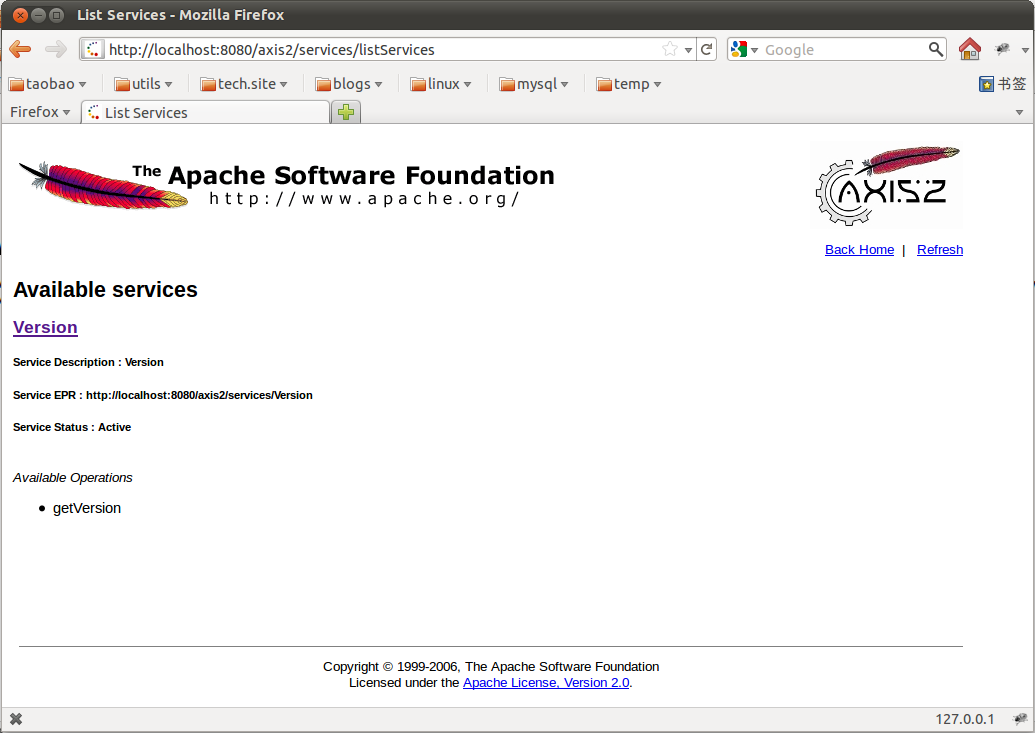Click the search magnifier icon

click(x=936, y=49)
